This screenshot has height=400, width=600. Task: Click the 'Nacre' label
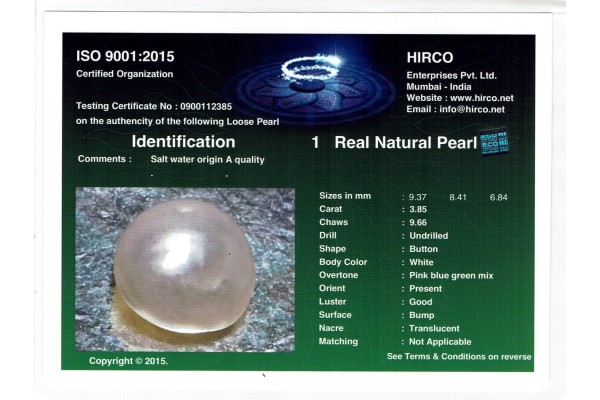click(331, 328)
